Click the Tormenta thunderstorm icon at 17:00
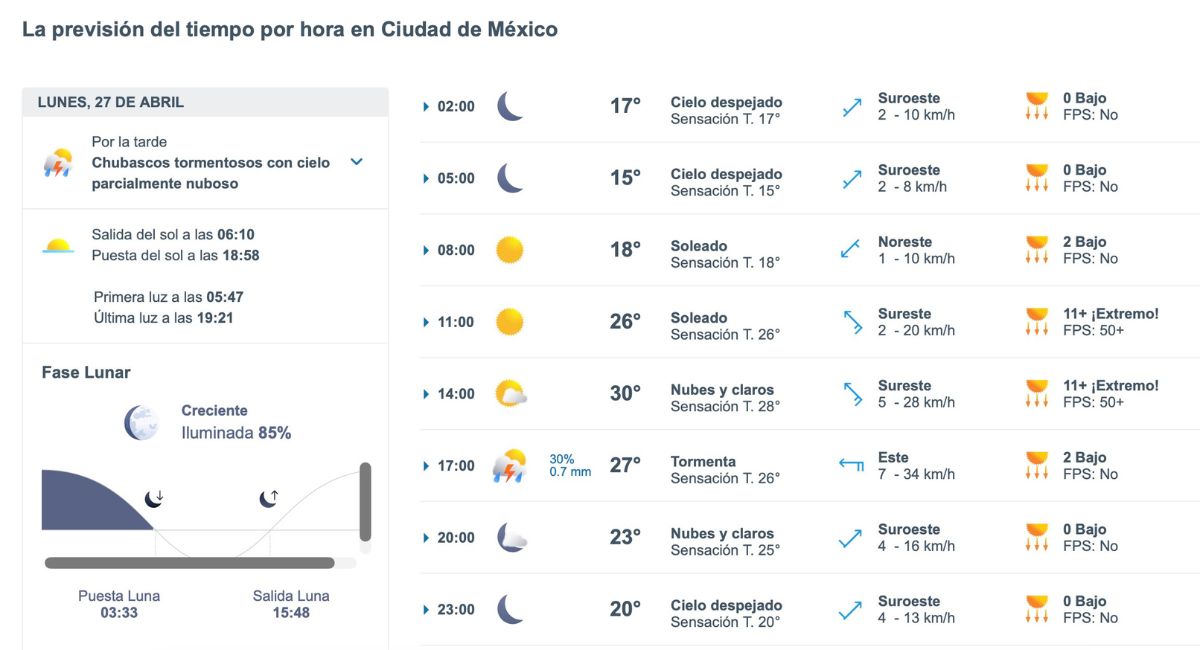 click(509, 465)
